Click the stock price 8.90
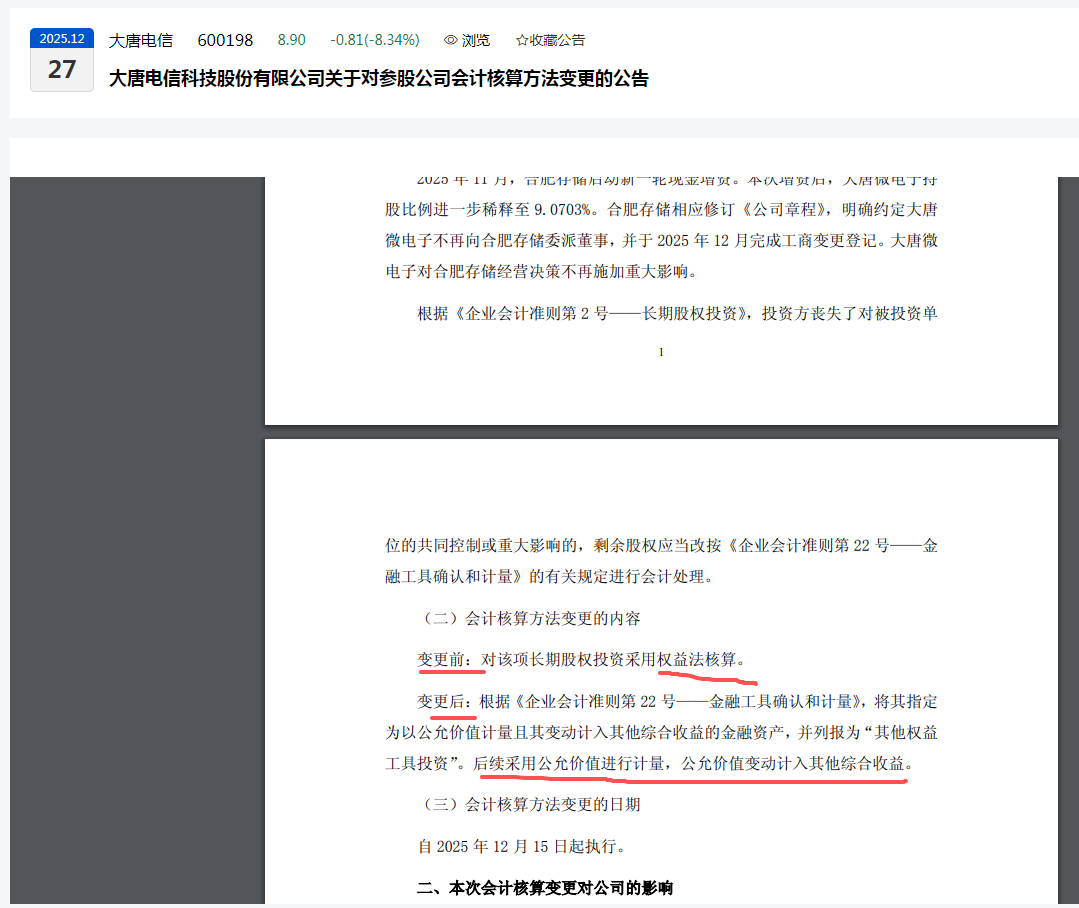Image resolution: width=1079 pixels, height=908 pixels. [291, 40]
